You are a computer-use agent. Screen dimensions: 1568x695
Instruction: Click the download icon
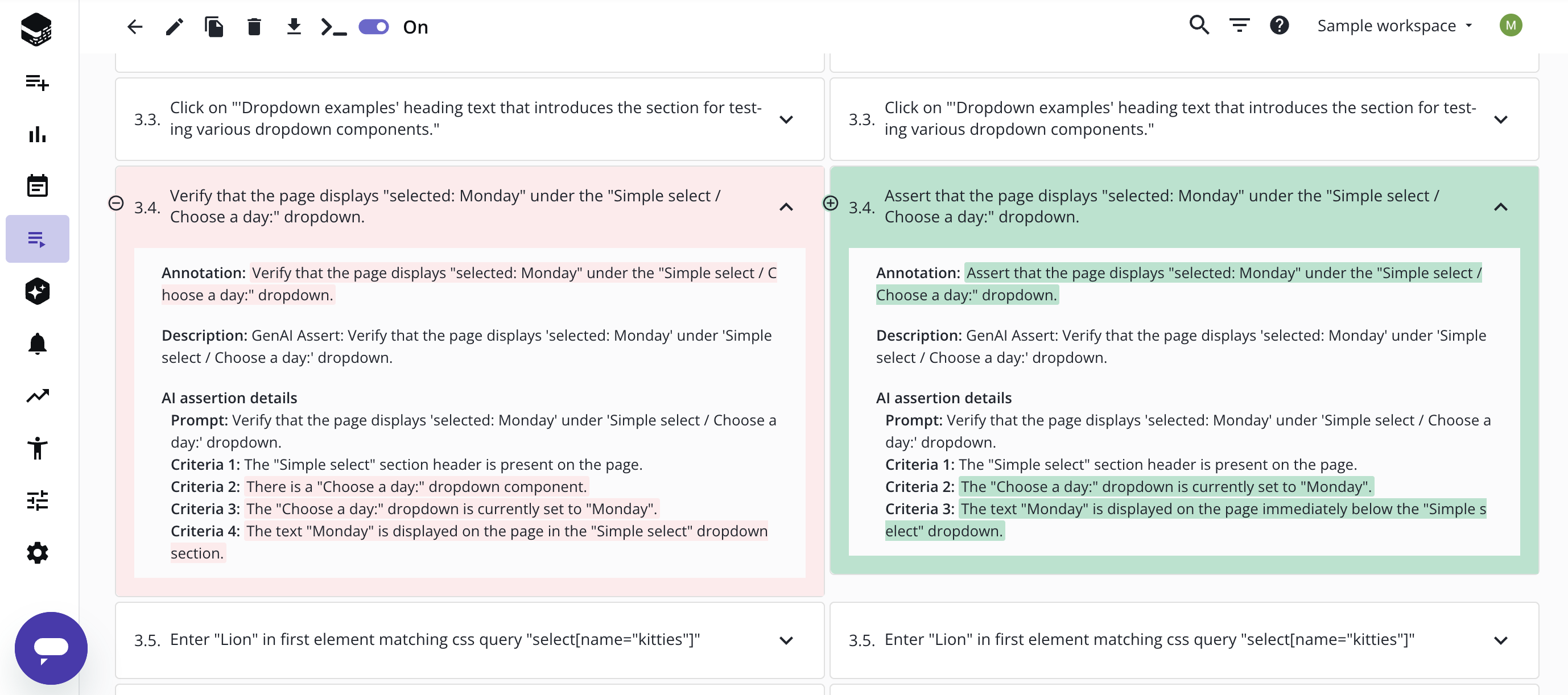pyautogui.click(x=294, y=27)
